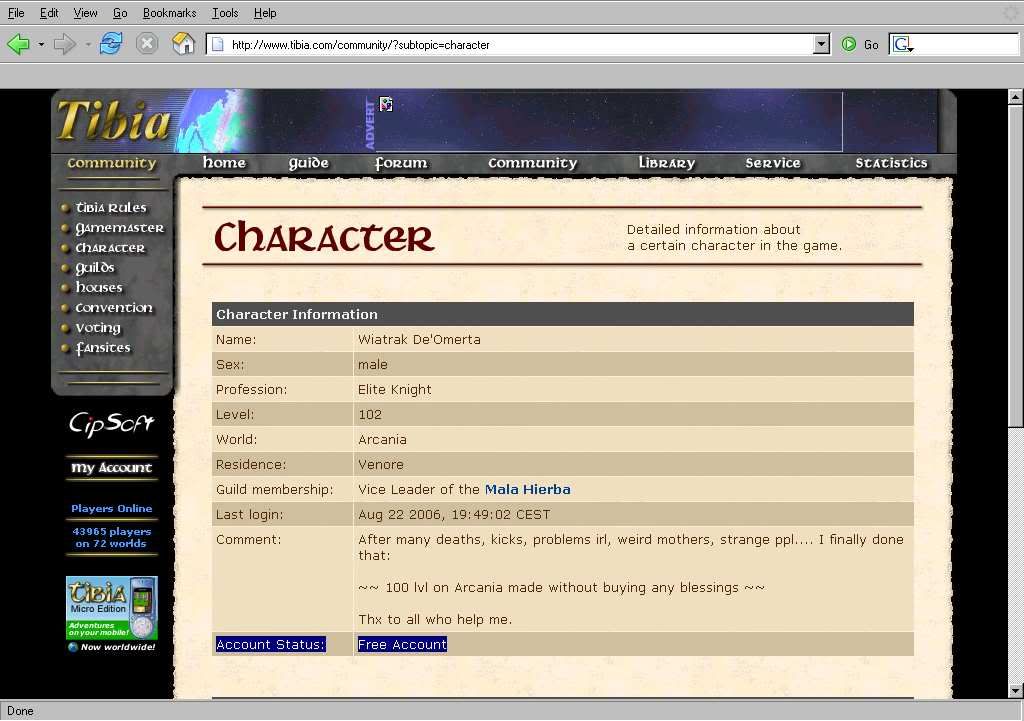The width and height of the screenshot is (1024, 721).
Task: Open Character in the sidebar
Action: point(110,248)
